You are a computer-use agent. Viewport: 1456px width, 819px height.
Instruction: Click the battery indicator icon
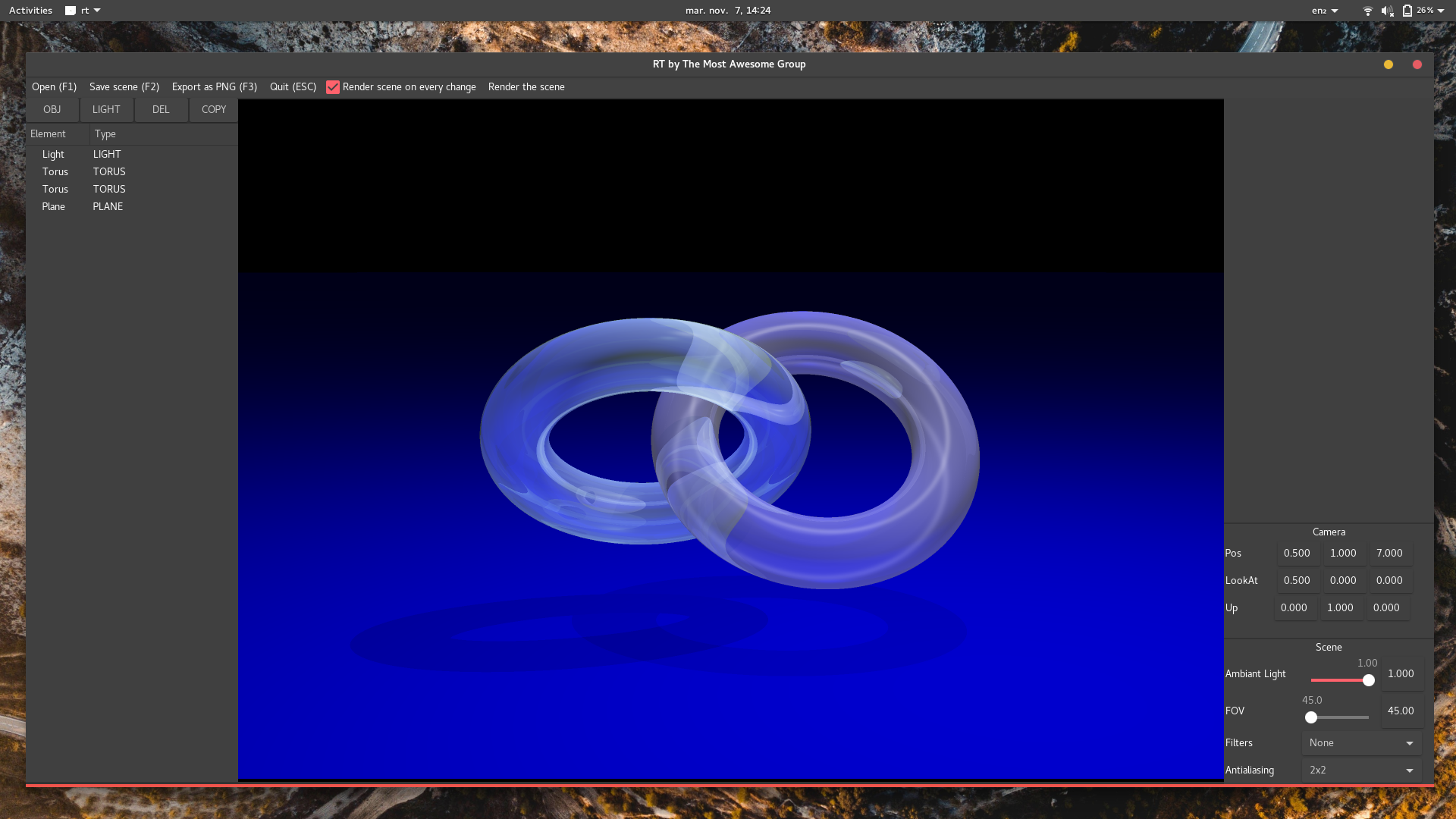pyautogui.click(x=1407, y=11)
